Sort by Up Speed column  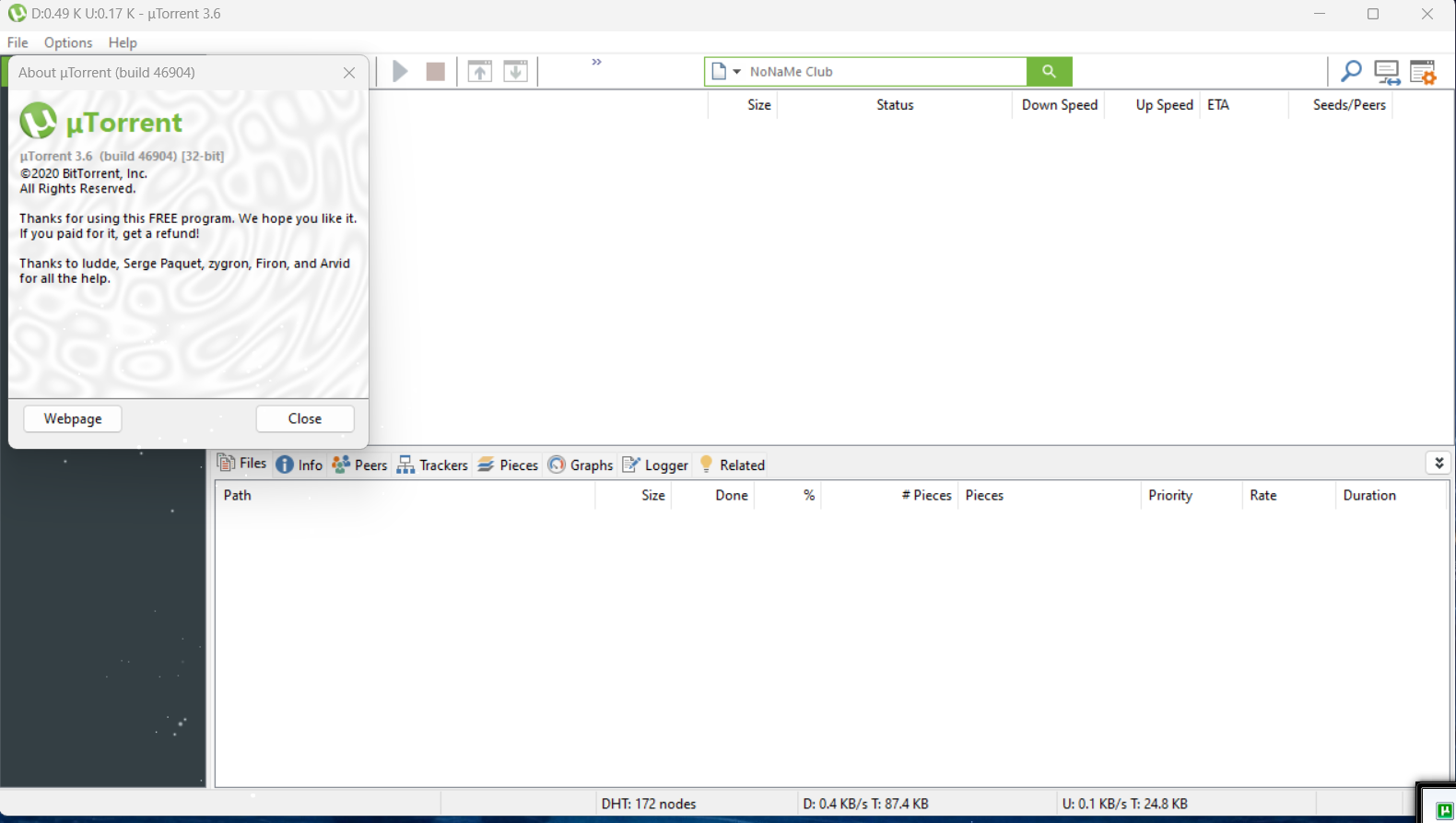pyautogui.click(x=1154, y=105)
